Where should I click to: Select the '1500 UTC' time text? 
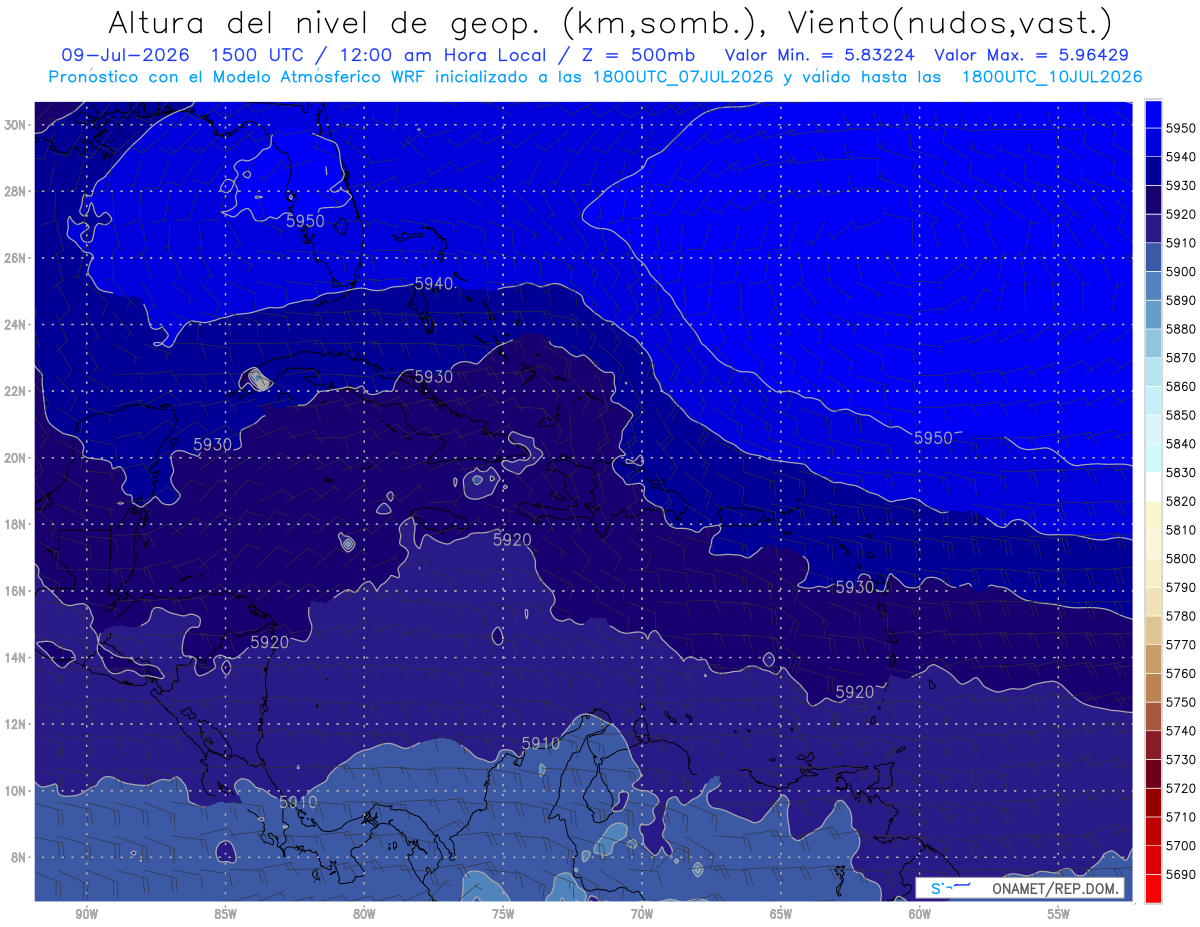pos(260,55)
